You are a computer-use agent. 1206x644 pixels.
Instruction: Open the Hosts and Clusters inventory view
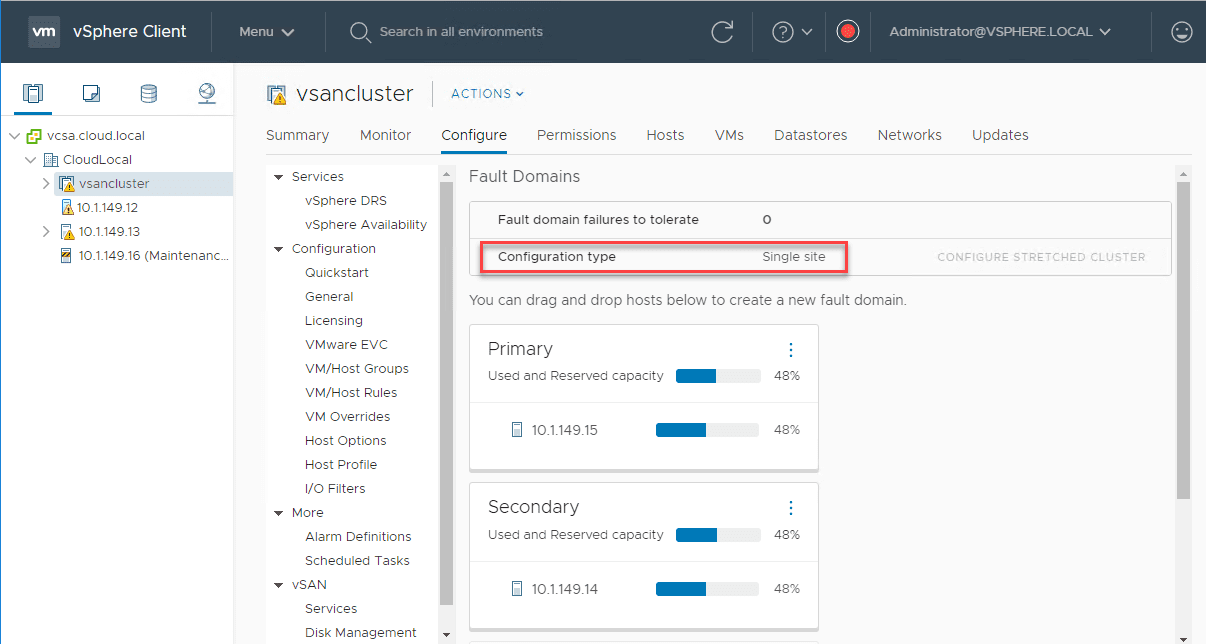[33, 94]
